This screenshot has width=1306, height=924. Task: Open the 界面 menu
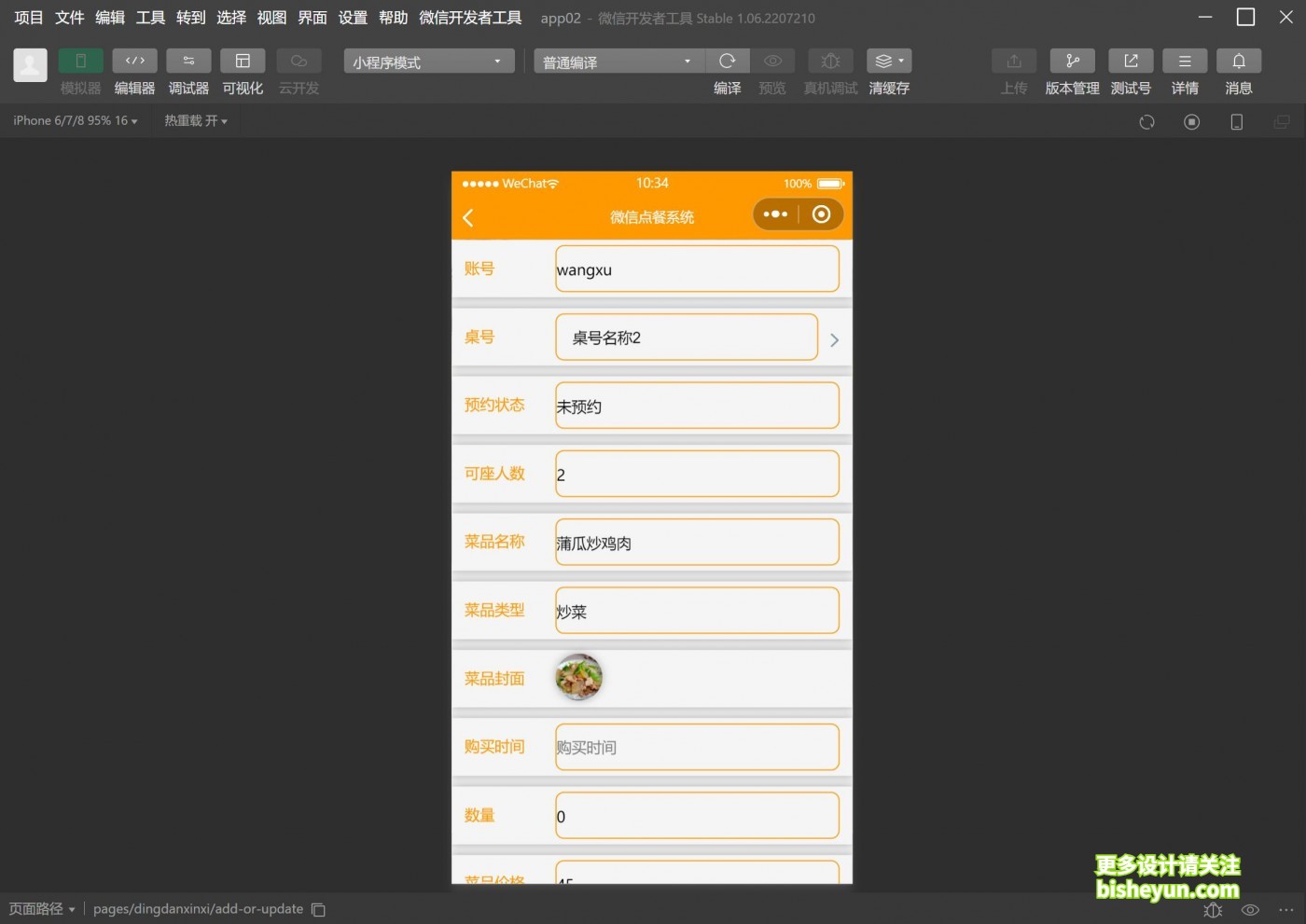(x=313, y=18)
